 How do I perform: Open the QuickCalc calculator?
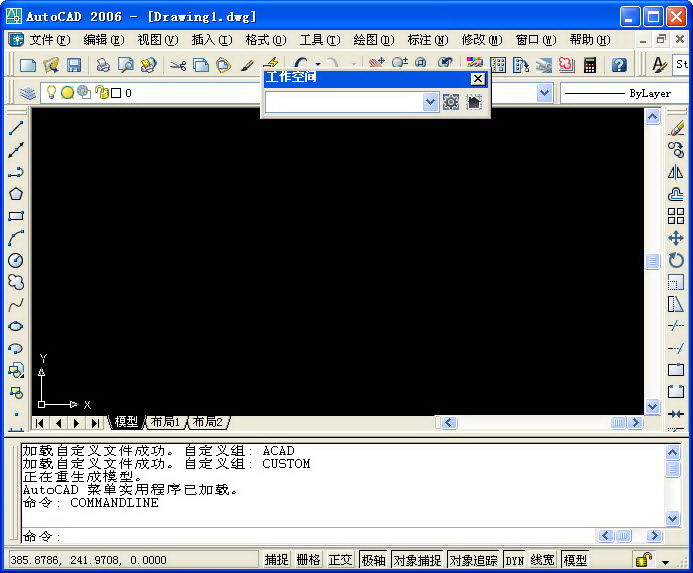(590, 65)
